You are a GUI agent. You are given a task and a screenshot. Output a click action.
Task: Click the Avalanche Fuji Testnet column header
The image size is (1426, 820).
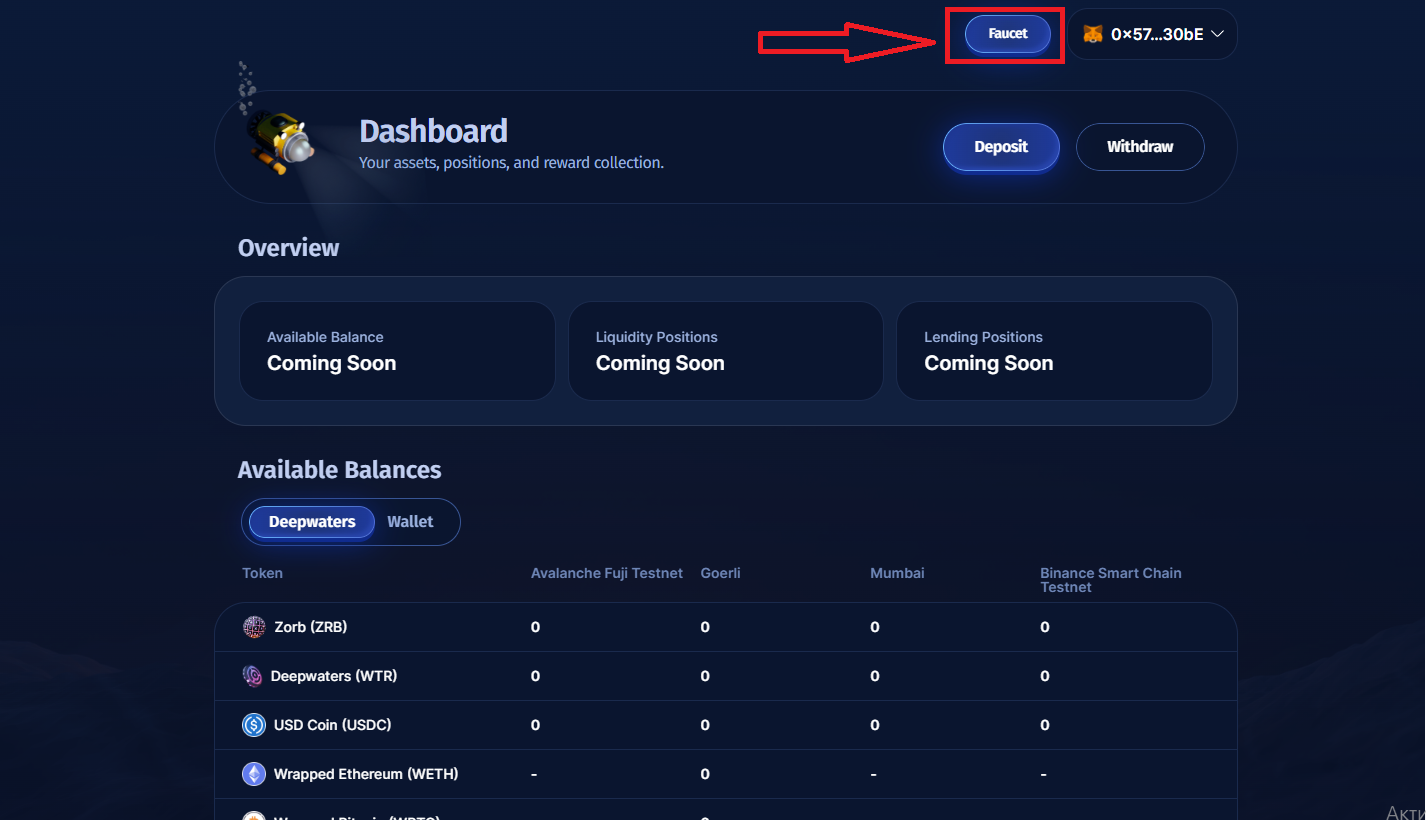tap(607, 573)
